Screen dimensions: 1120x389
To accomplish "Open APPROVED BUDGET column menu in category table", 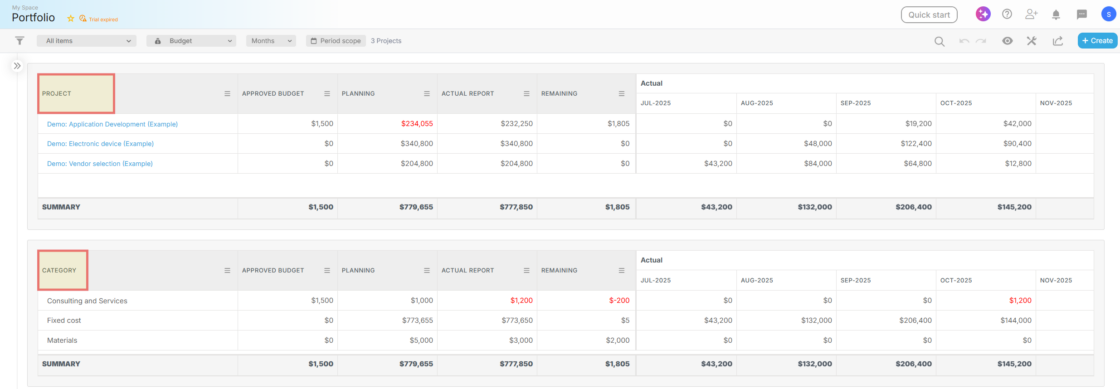I will (x=327, y=271).
